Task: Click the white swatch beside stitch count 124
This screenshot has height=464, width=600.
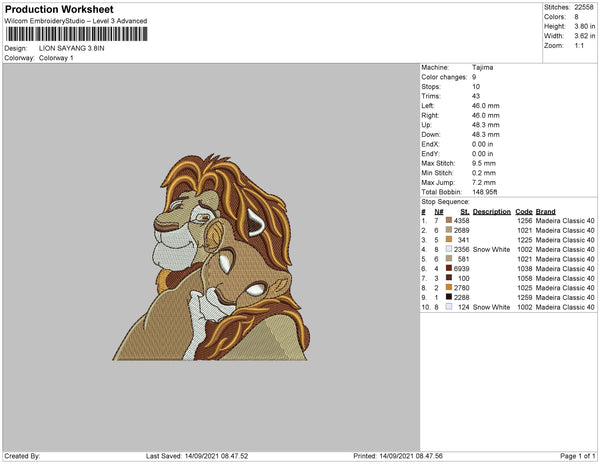Action: (449, 306)
